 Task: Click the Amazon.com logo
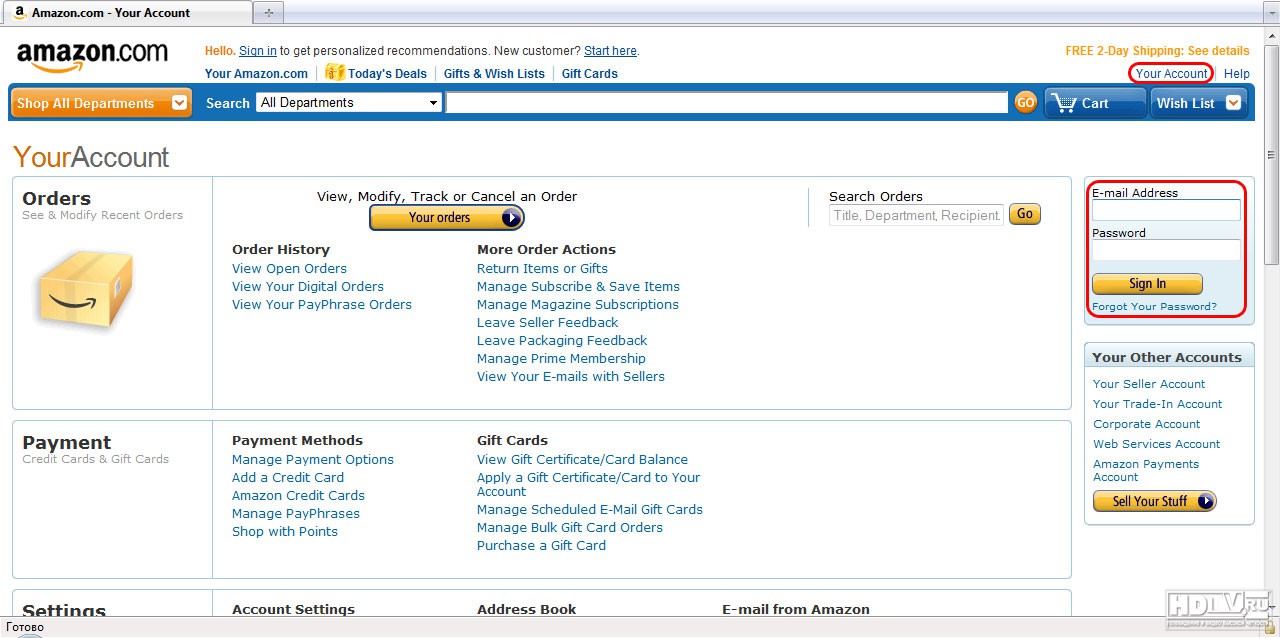92,57
